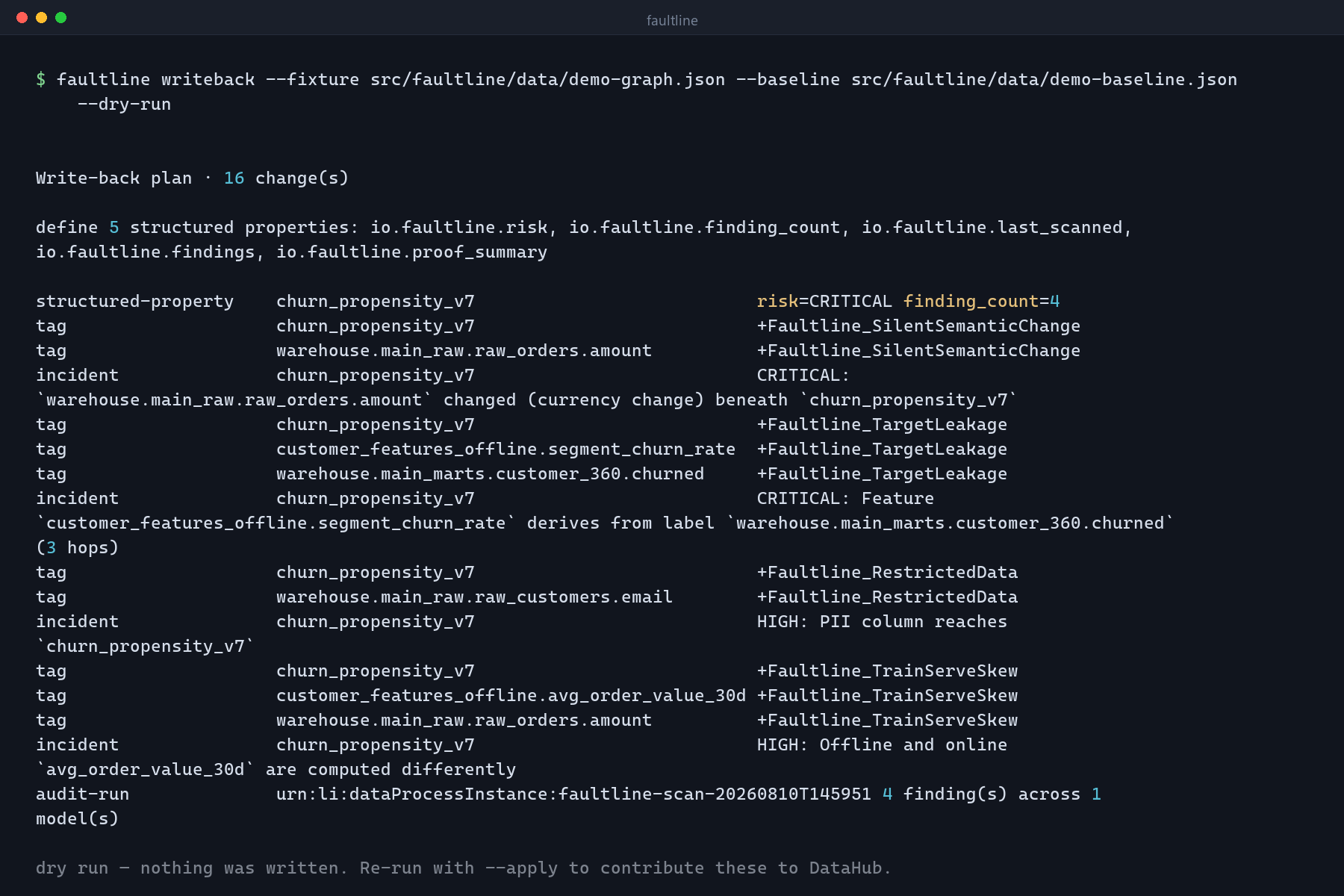1344x896 pixels.
Task: Click the 'src/faultline/data/demo-baseline.json' path
Action: click(1045, 79)
